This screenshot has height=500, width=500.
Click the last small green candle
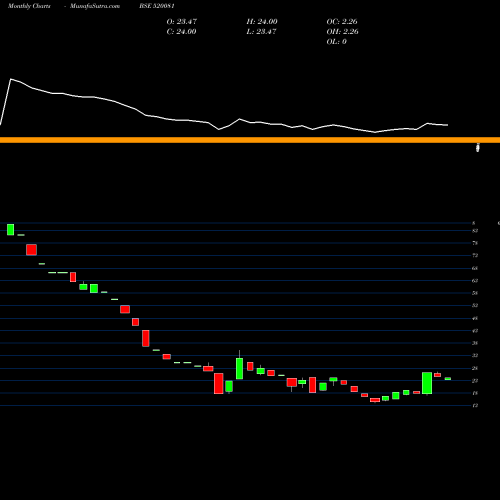448,379
